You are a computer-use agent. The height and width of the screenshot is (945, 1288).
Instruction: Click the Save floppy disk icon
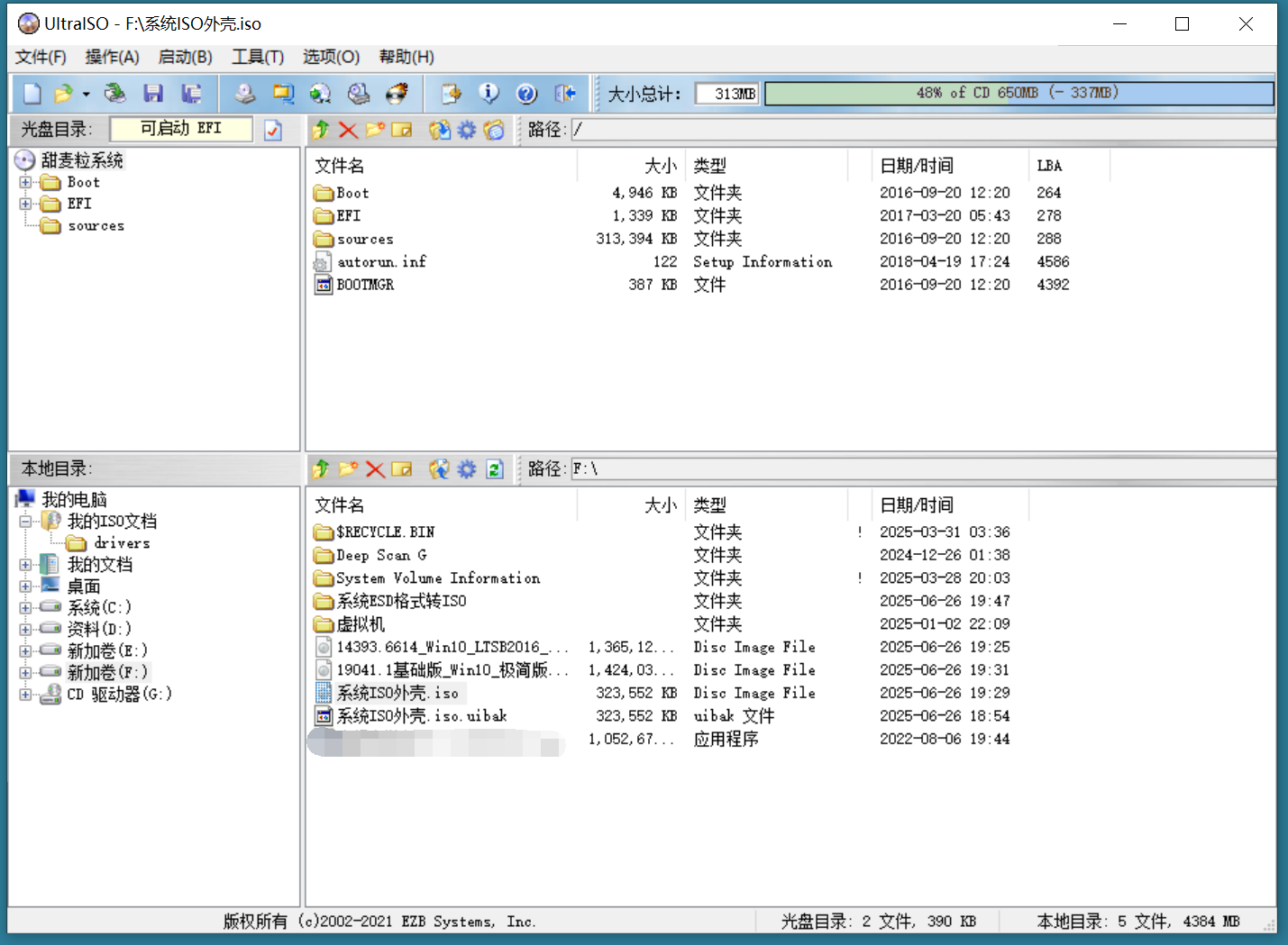[x=153, y=94]
